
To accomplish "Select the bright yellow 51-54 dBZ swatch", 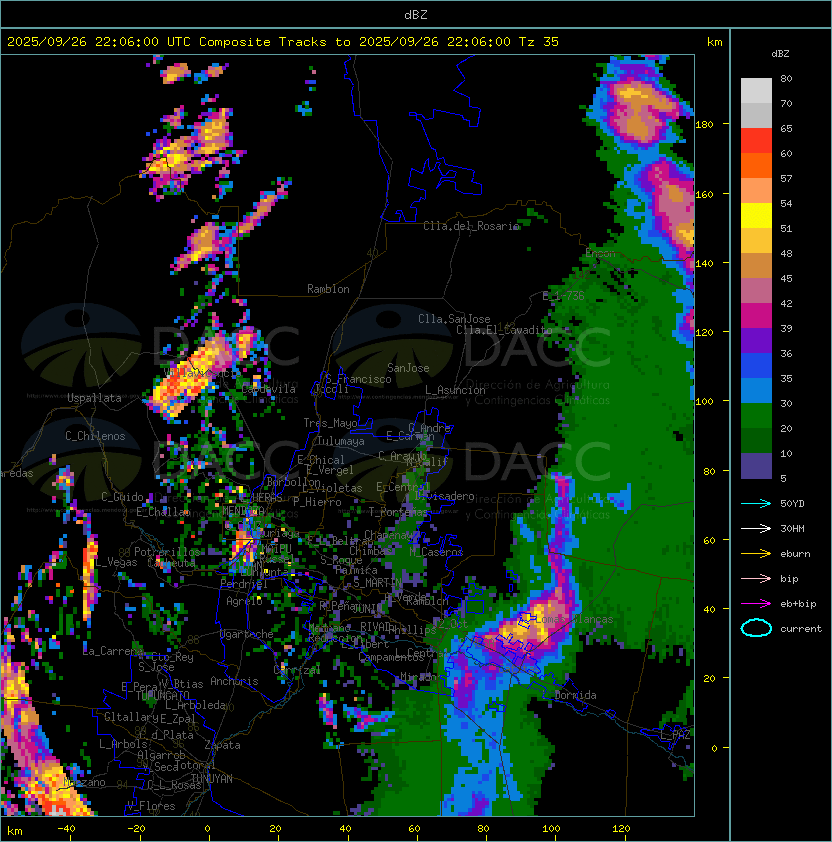I will click(x=756, y=215).
